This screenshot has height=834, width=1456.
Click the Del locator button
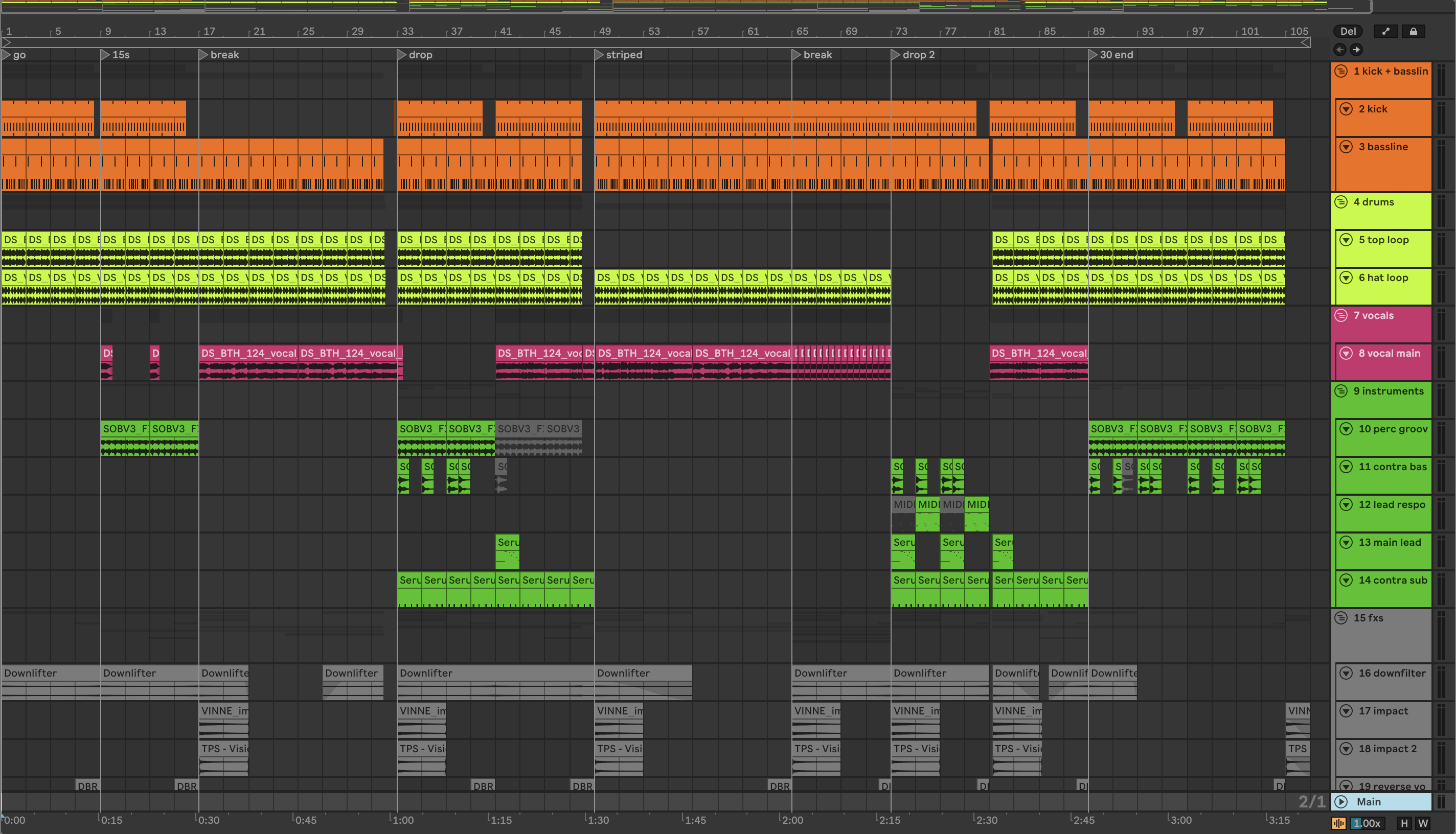tap(1348, 32)
